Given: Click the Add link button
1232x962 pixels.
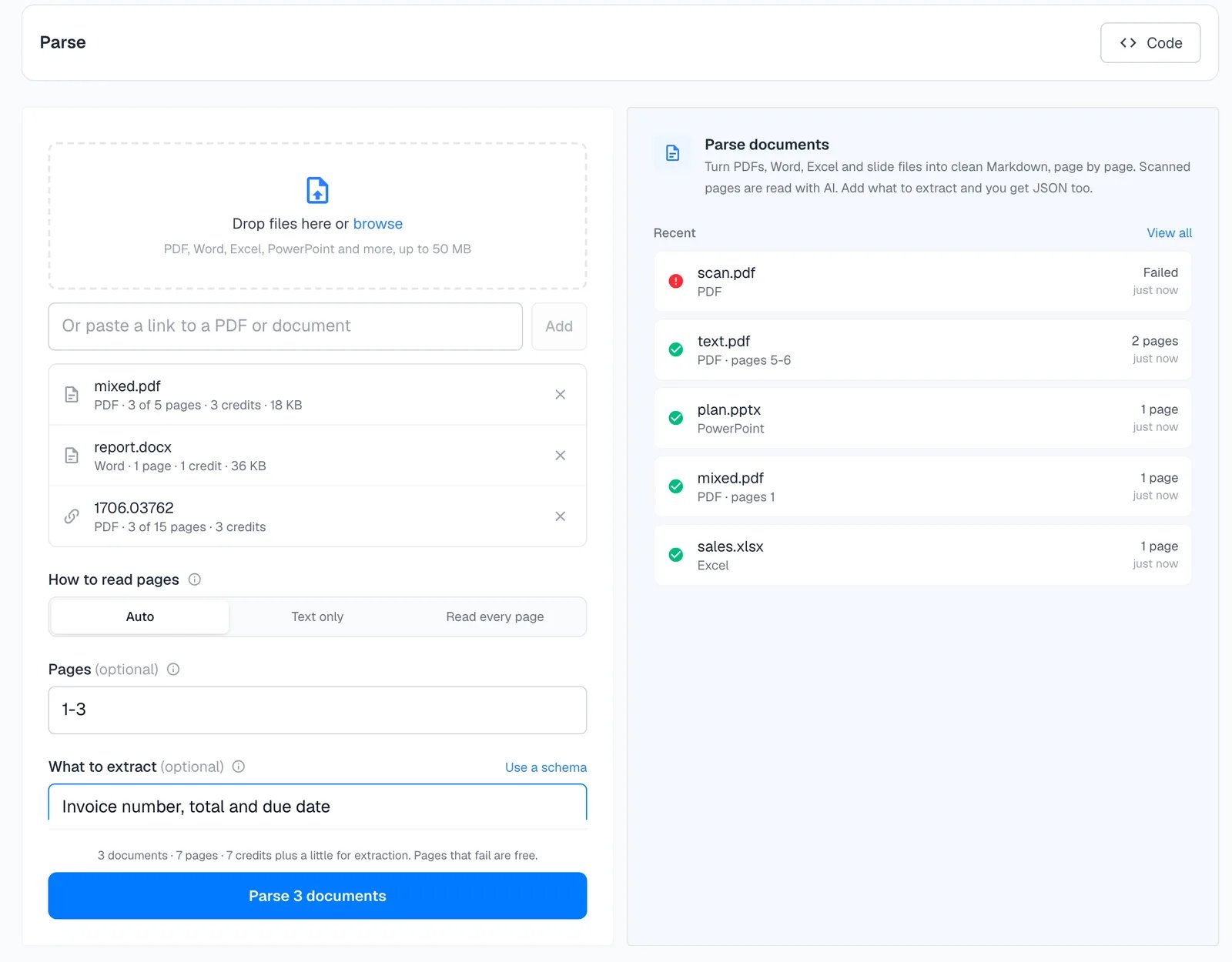Looking at the screenshot, I should [x=559, y=326].
